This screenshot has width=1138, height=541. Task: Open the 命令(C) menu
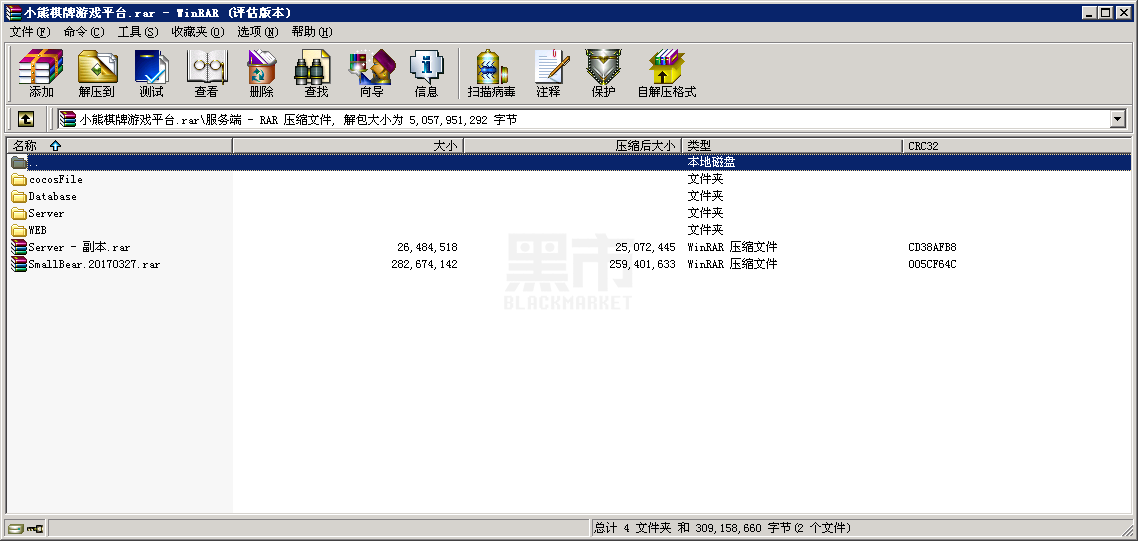83,32
